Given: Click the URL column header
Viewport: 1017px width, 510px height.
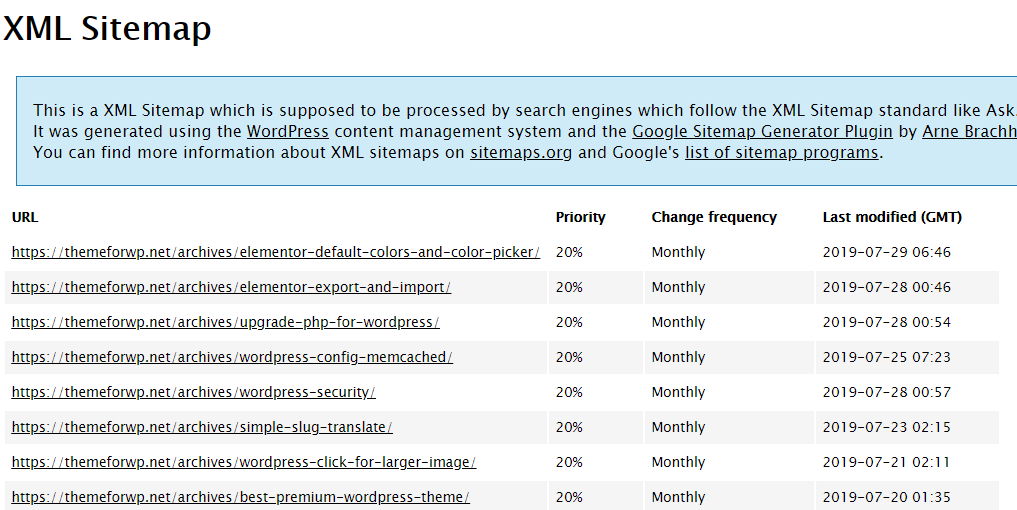Looking at the screenshot, I should tap(25, 217).
